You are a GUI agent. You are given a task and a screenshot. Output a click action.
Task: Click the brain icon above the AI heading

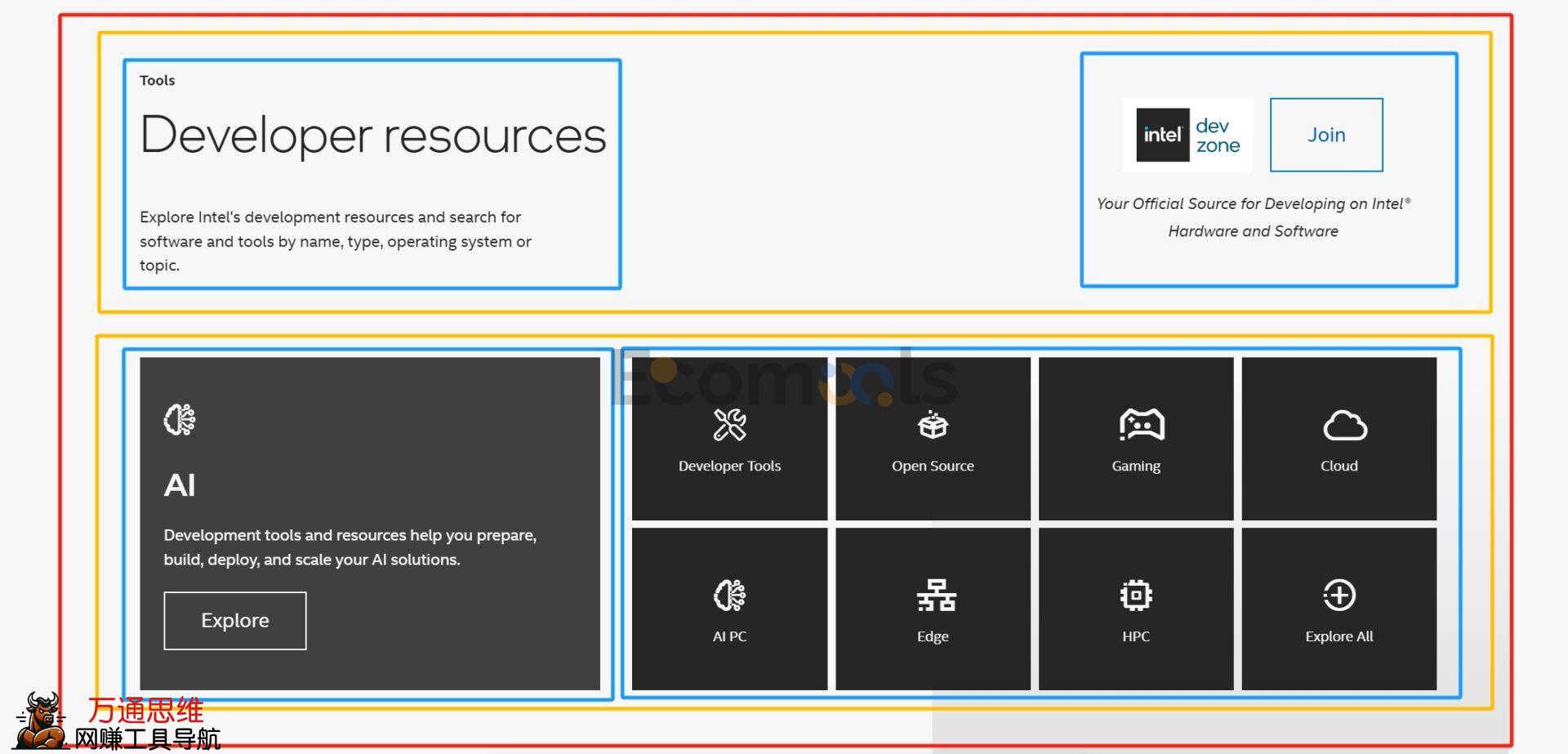click(180, 420)
